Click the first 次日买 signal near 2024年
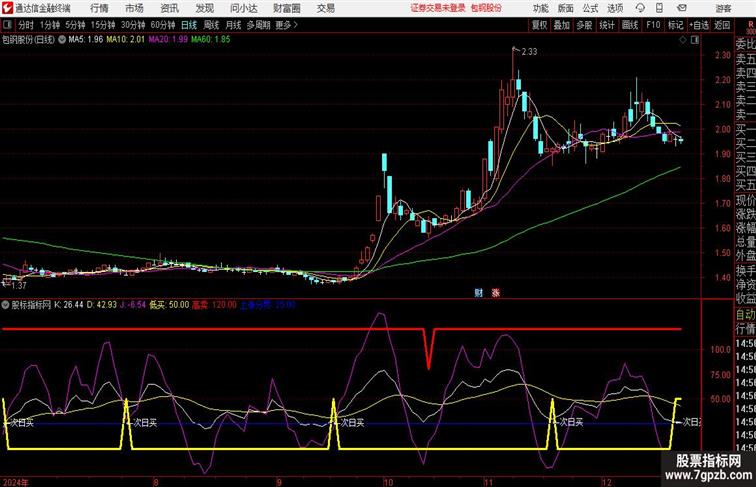This screenshot has width=756, height=487. 22,423
